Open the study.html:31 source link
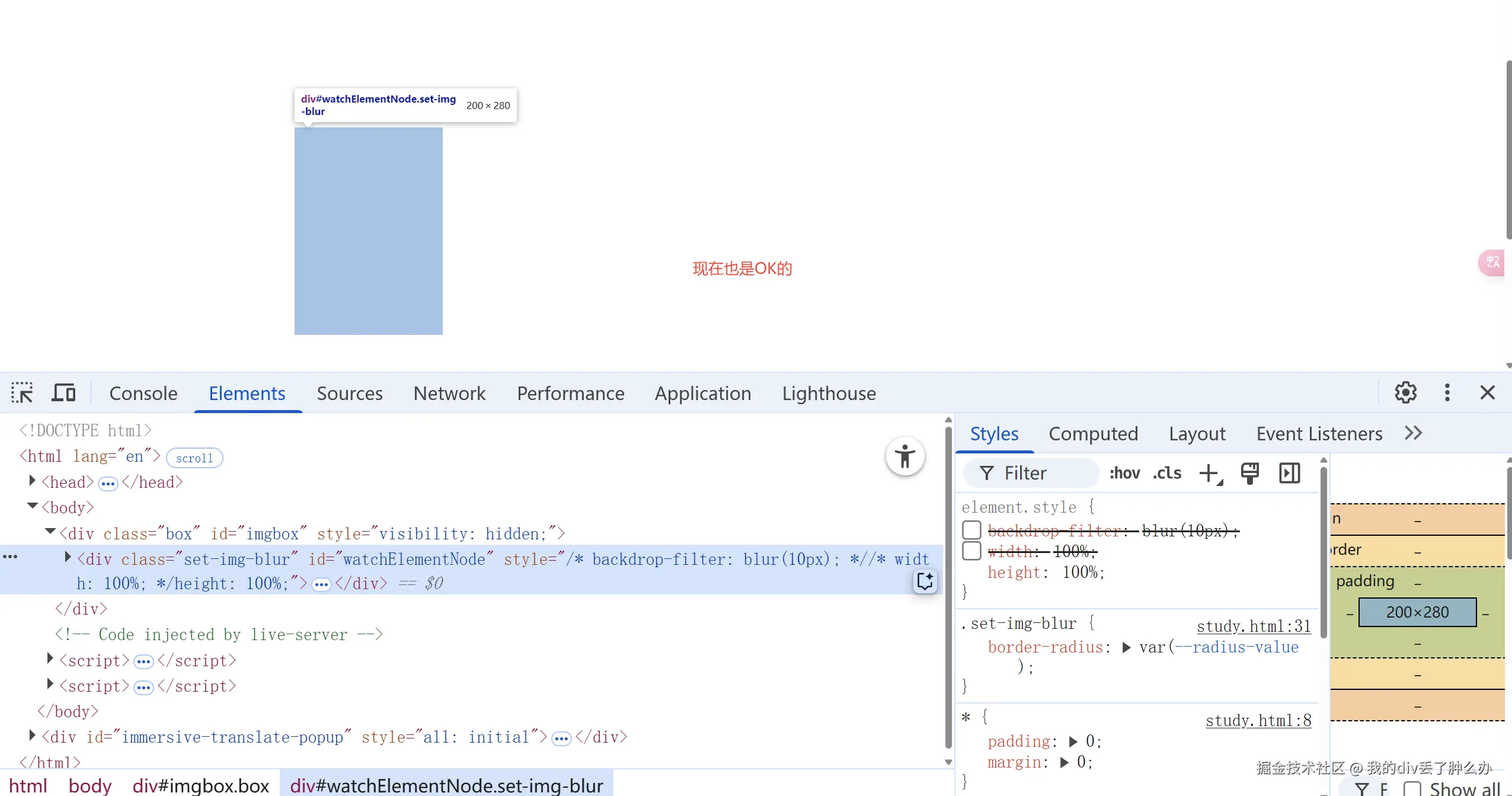The height and width of the screenshot is (796, 1512). [1253, 626]
